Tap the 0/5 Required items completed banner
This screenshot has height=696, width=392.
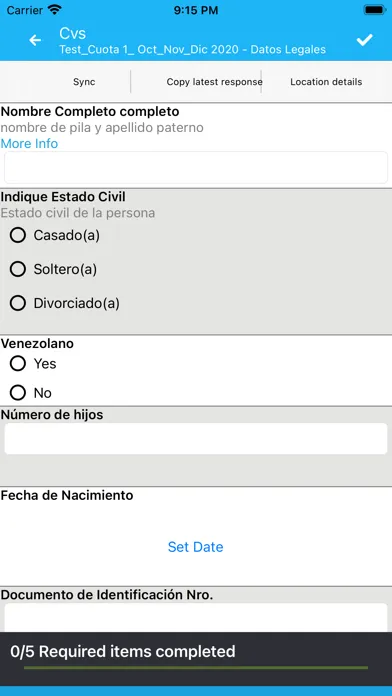[x=196, y=659]
